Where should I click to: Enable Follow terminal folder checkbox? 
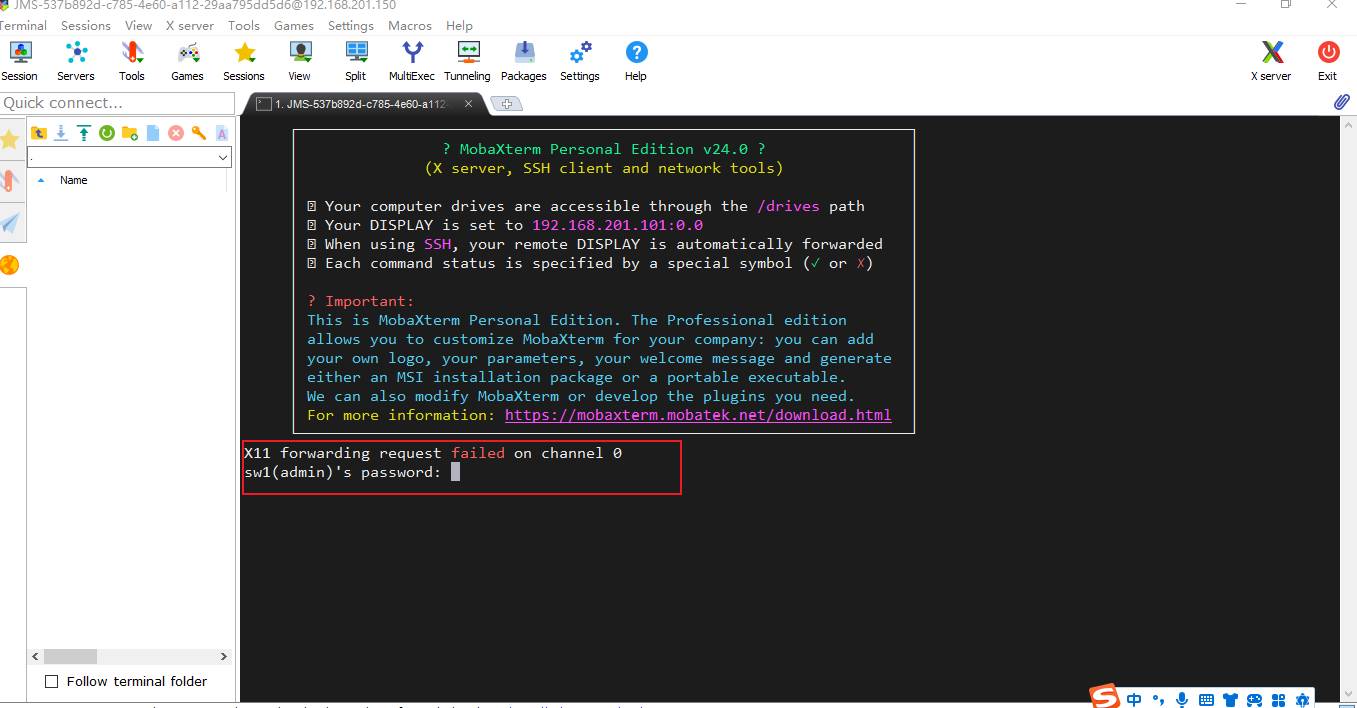tap(52, 681)
